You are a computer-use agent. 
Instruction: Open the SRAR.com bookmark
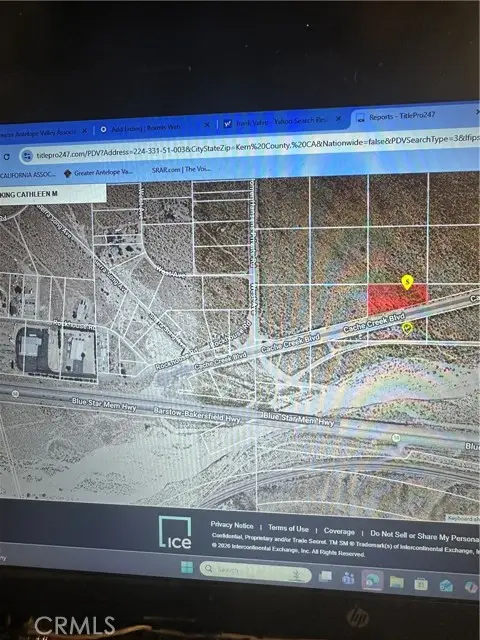181,169
